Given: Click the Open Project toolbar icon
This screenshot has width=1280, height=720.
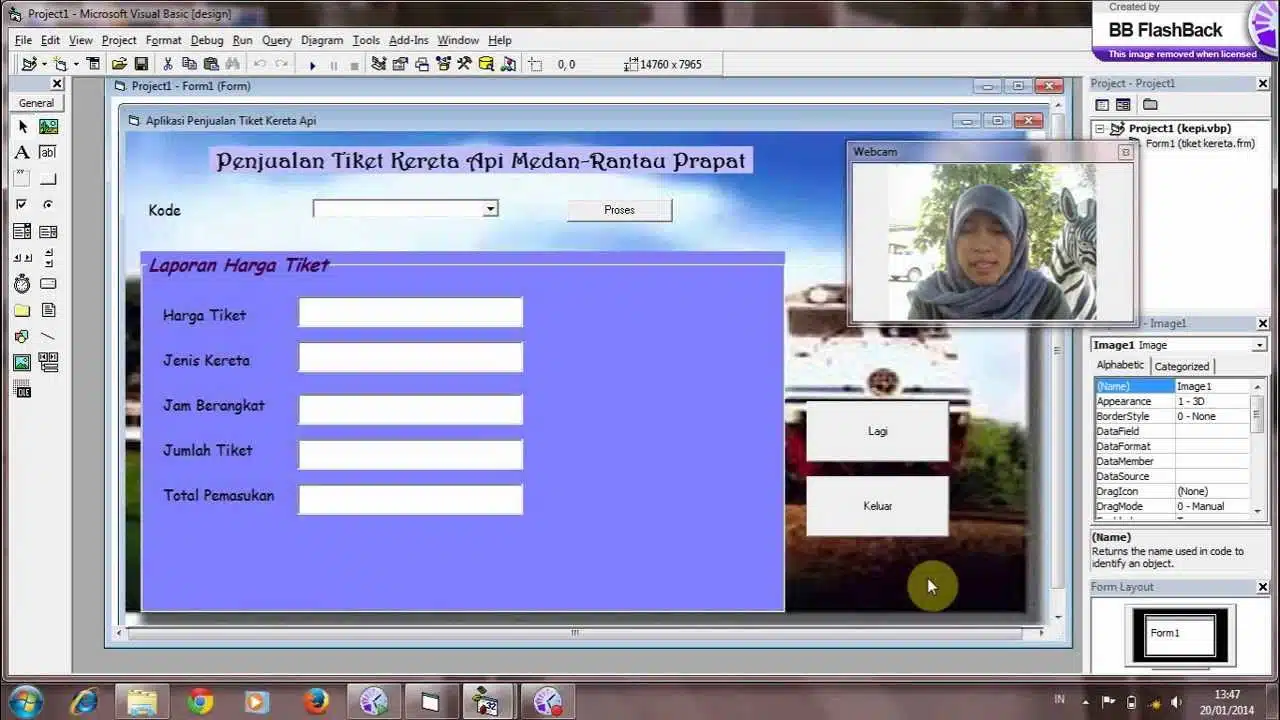Looking at the screenshot, I should tap(119, 64).
